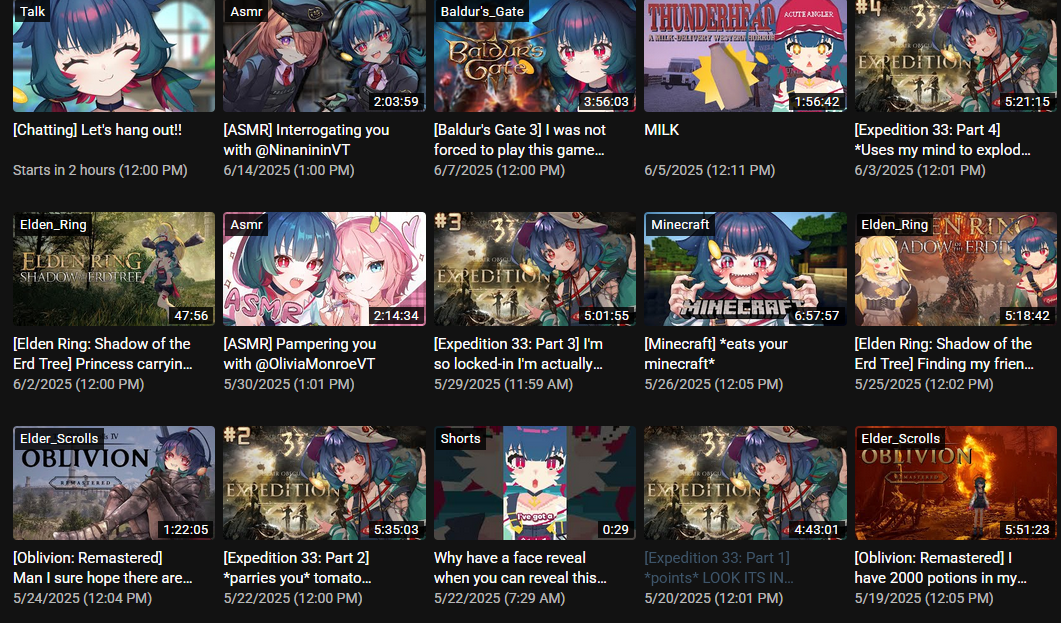Viewport: 1061px width, 623px height.
Task: Open the '[Oblivion: Remastered] Man I sure hope there are...' title
Action: pos(103,568)
